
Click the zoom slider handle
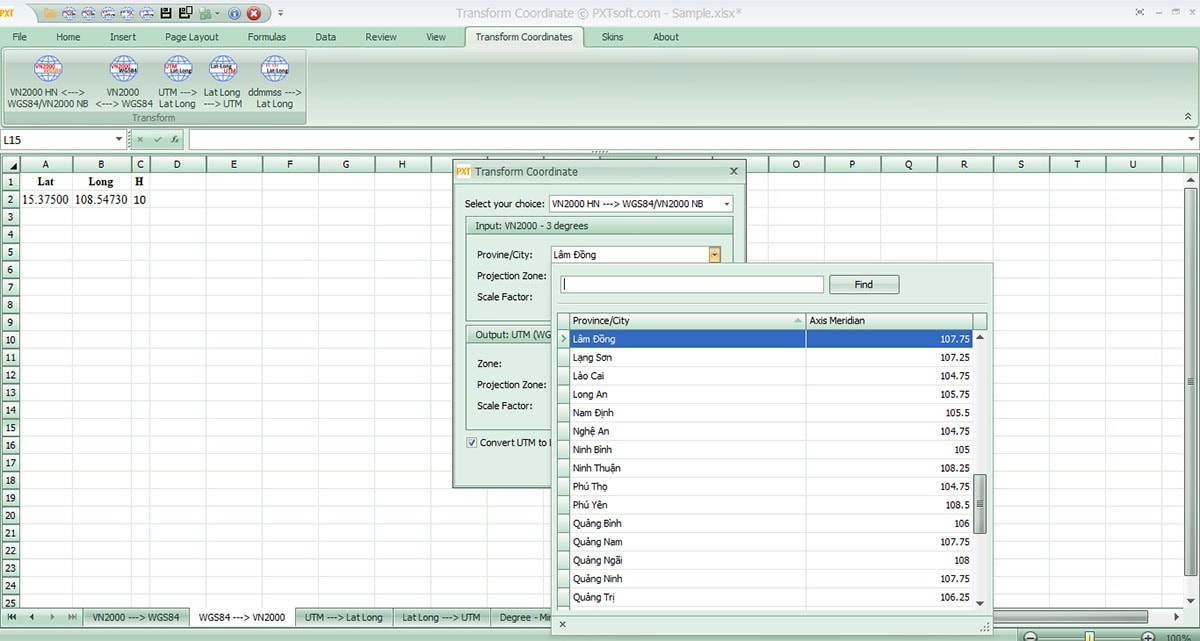[1089, 636]
